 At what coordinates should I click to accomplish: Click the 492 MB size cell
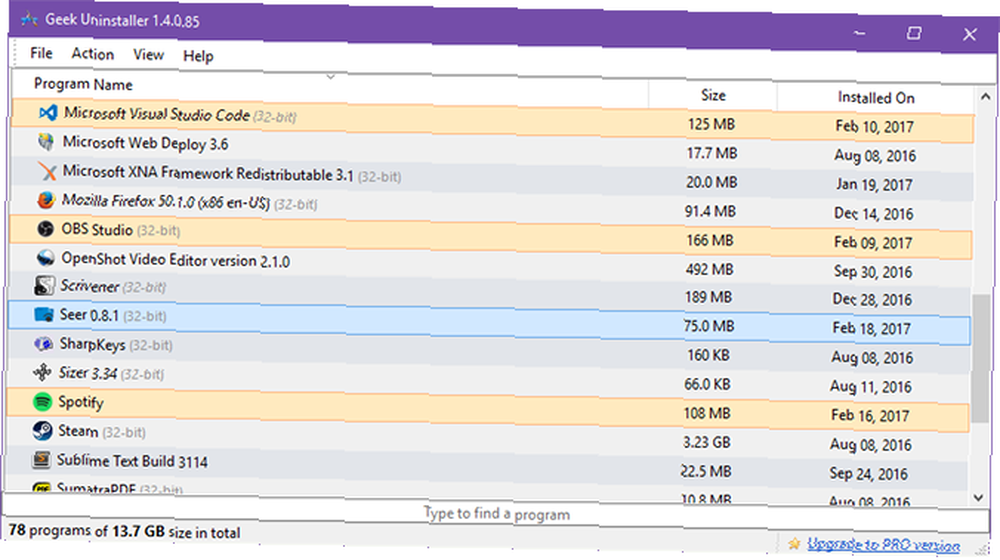[709, 269]
